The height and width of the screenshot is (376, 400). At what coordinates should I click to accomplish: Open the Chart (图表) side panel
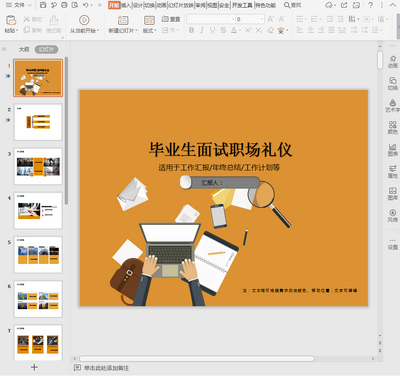pos(393,150)
